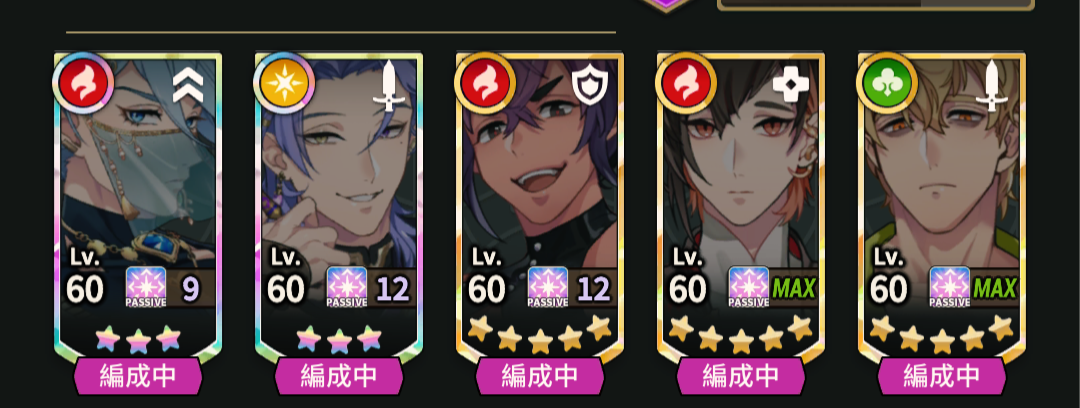Screen dimensions: 1080x408
Task: Click the rainbow three-star rating on second card
Action: [x=339, y=338]
